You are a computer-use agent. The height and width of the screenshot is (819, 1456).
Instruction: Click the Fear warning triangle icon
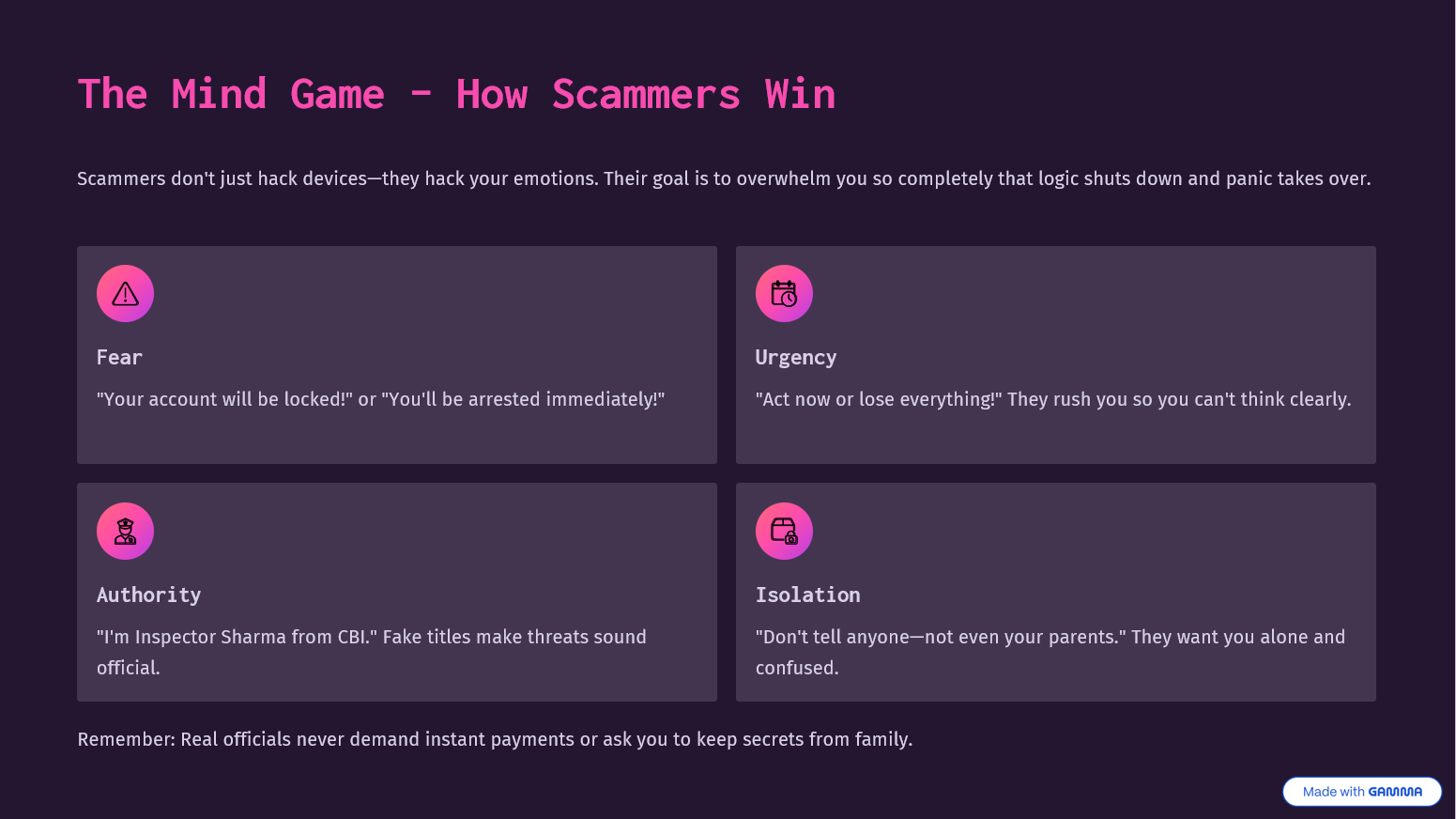[125, 294]
